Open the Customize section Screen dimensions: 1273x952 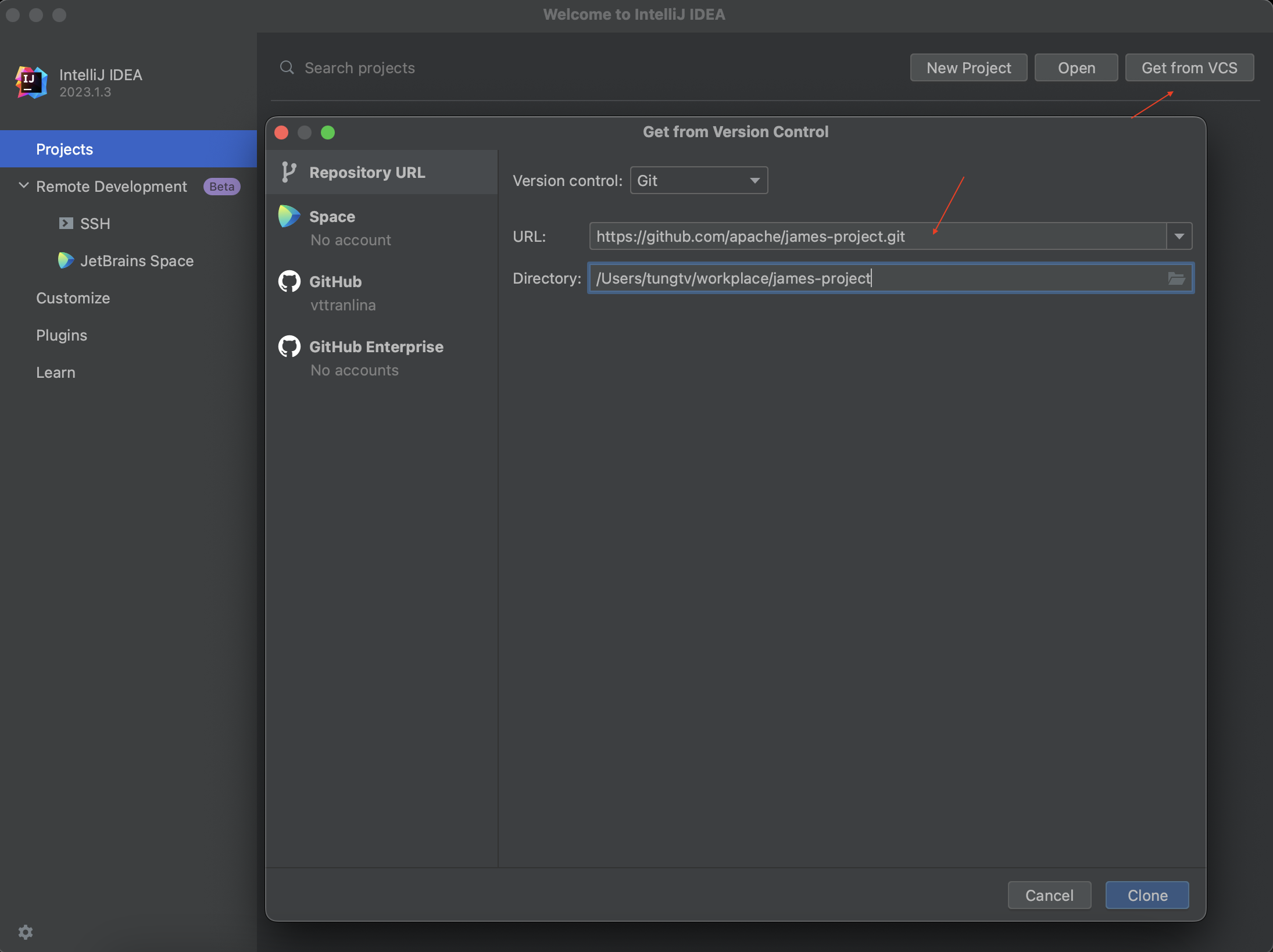[x=73, y=298]
